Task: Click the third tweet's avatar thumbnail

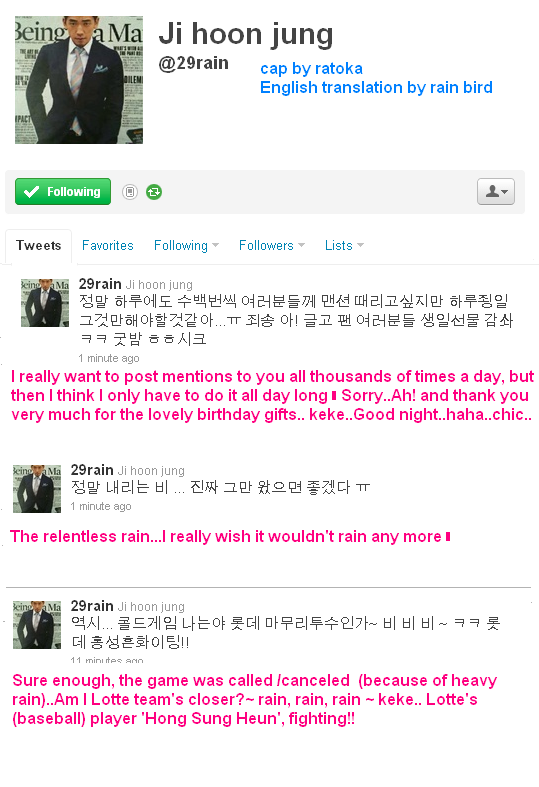Action: pyautogui.click(x=37, y=624)
